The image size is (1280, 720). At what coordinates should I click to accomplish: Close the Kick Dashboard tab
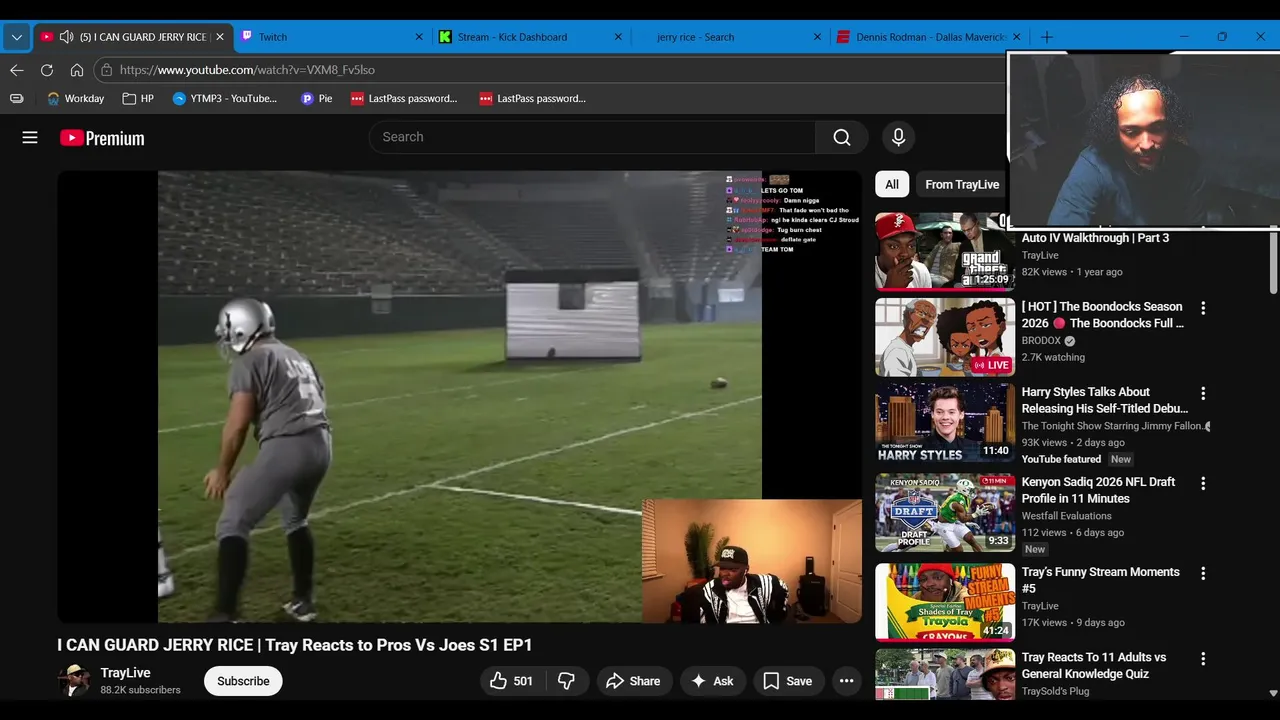click(619, 37)
